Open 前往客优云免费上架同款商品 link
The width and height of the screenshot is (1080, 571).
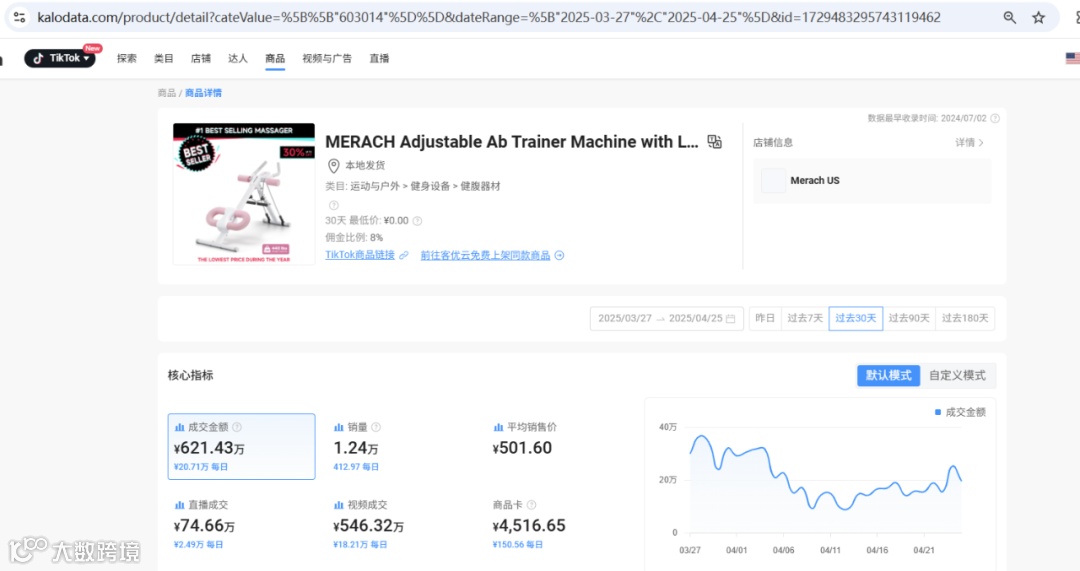tap(486, 256)
